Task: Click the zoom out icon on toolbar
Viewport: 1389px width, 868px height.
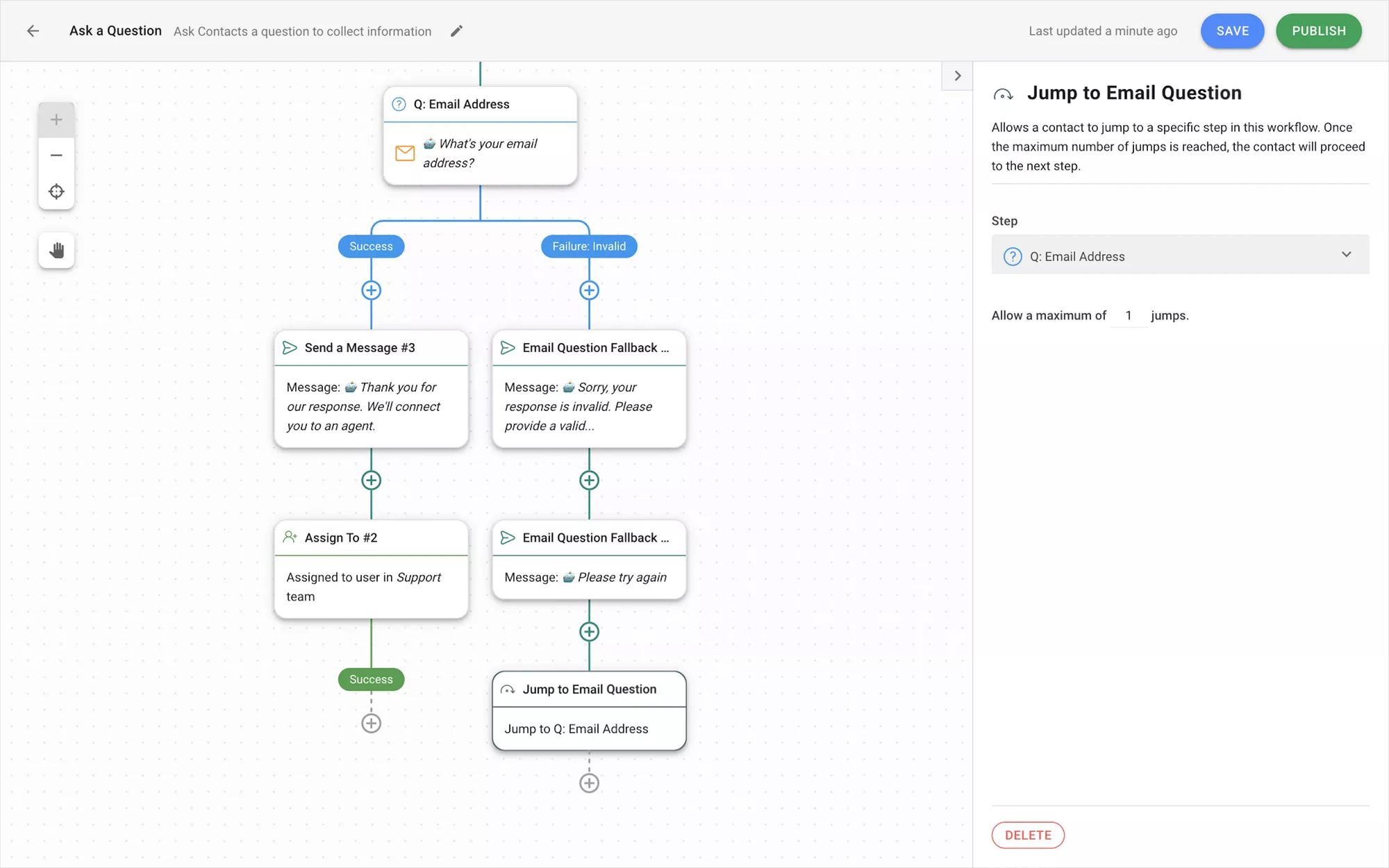Action: click(x=55, y=155)
